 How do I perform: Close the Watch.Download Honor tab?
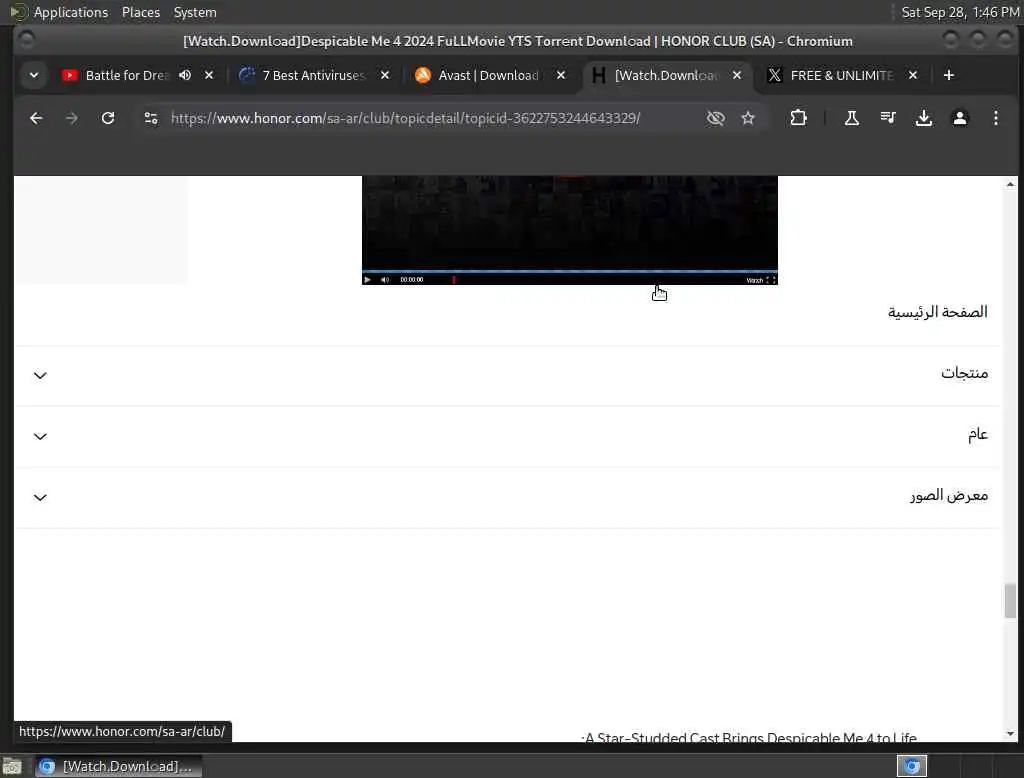pyautogui.click(x=737, y=75)
